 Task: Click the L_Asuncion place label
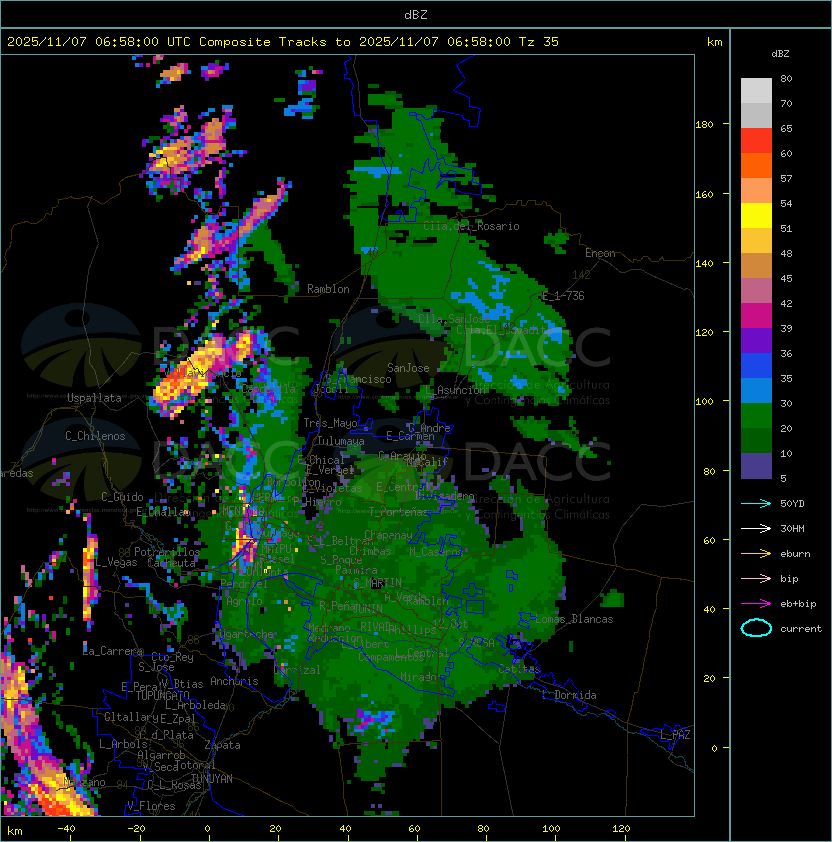tap(455, 390)
